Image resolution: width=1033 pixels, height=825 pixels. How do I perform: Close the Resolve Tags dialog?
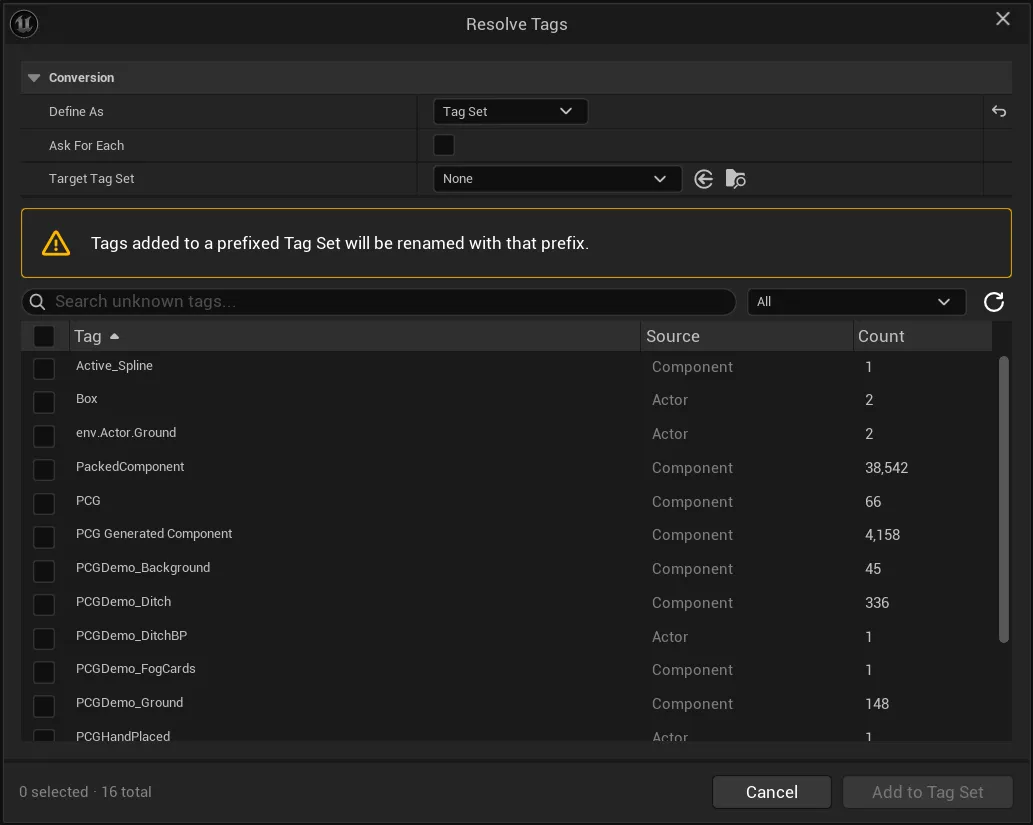coord(1003,18)
